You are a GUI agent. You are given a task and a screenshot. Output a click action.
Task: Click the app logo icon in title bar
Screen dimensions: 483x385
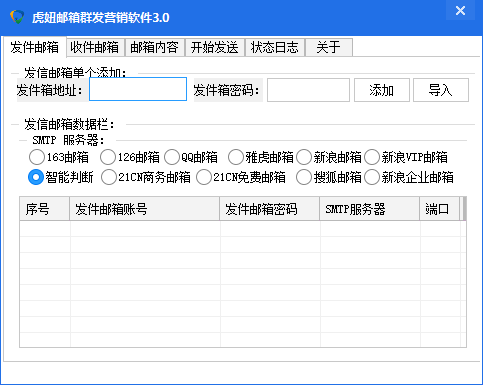17,17
